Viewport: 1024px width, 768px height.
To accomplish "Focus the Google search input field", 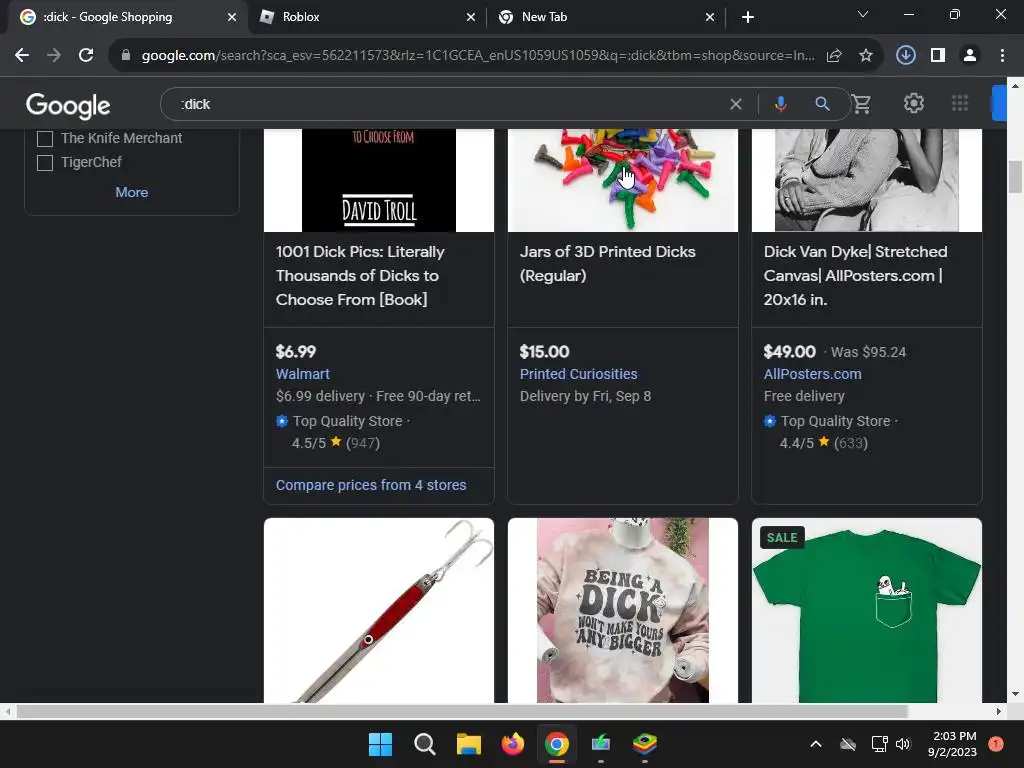I will coord(451,104).
